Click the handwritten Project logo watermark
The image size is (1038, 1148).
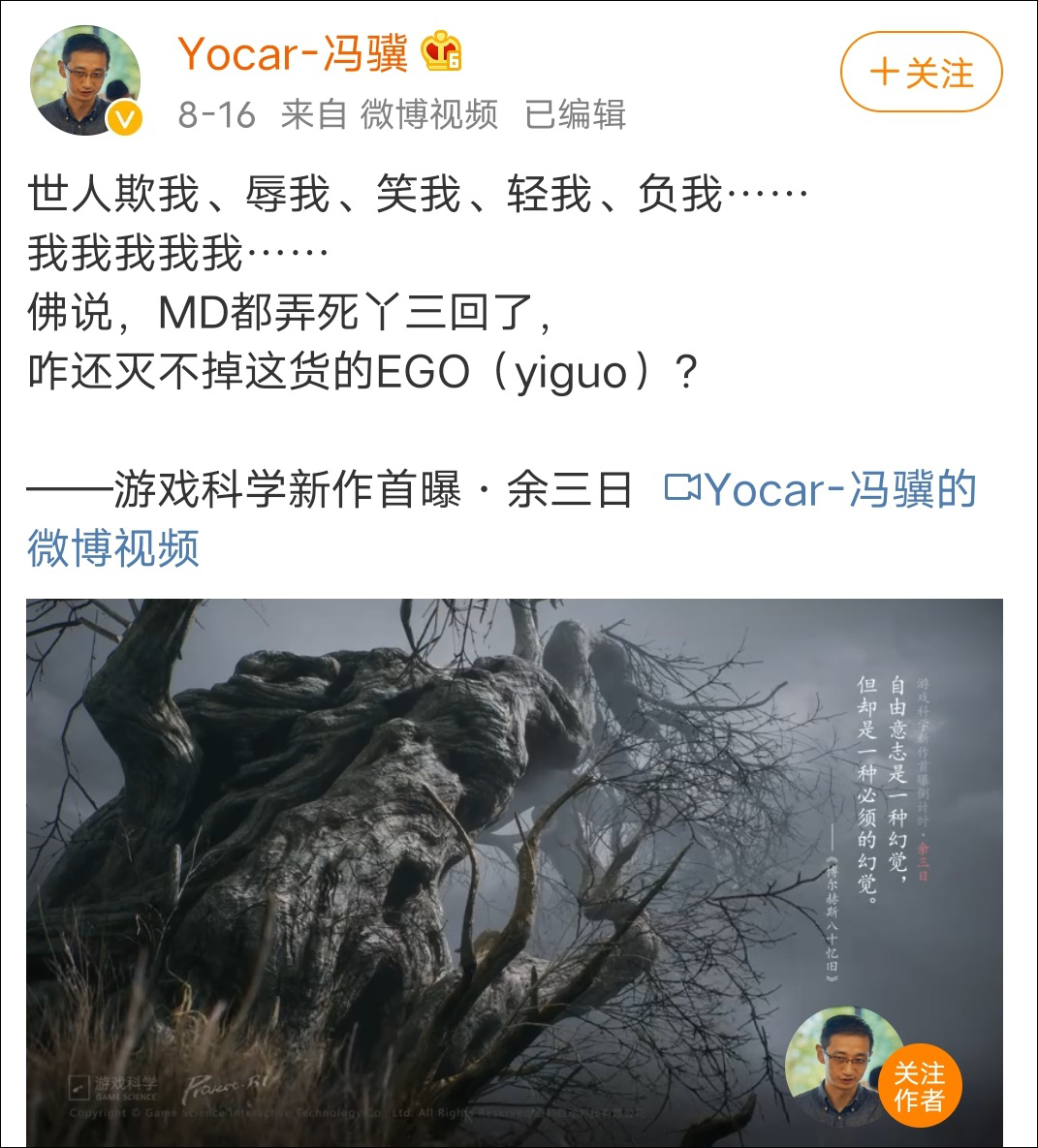tap(224, 1088)
